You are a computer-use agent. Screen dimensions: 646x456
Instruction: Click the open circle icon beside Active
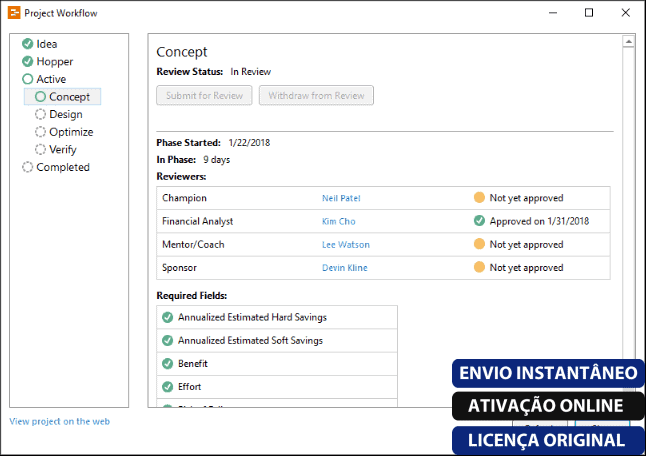pos(28,79)
